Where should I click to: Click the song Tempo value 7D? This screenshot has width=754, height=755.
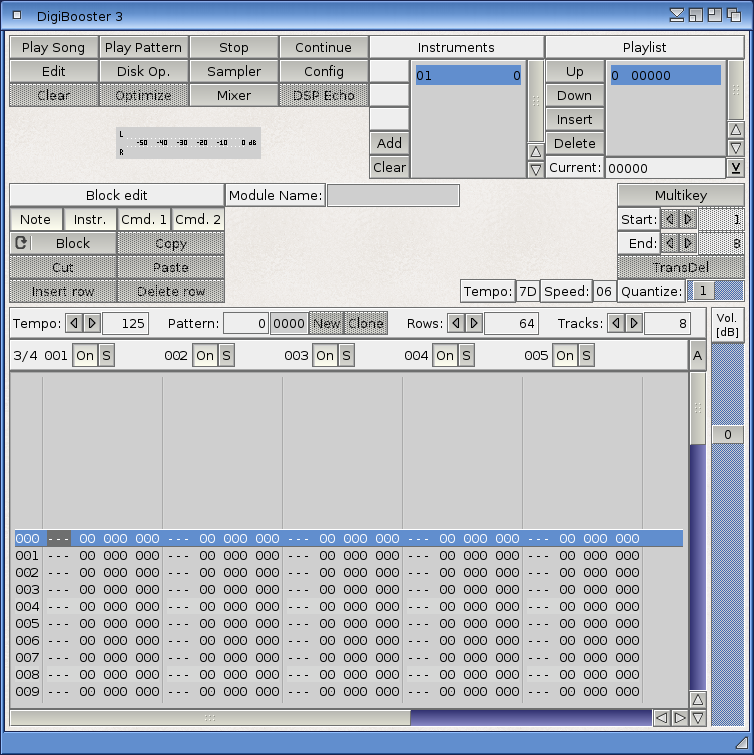pyautogui.click(x=528, y=291)
